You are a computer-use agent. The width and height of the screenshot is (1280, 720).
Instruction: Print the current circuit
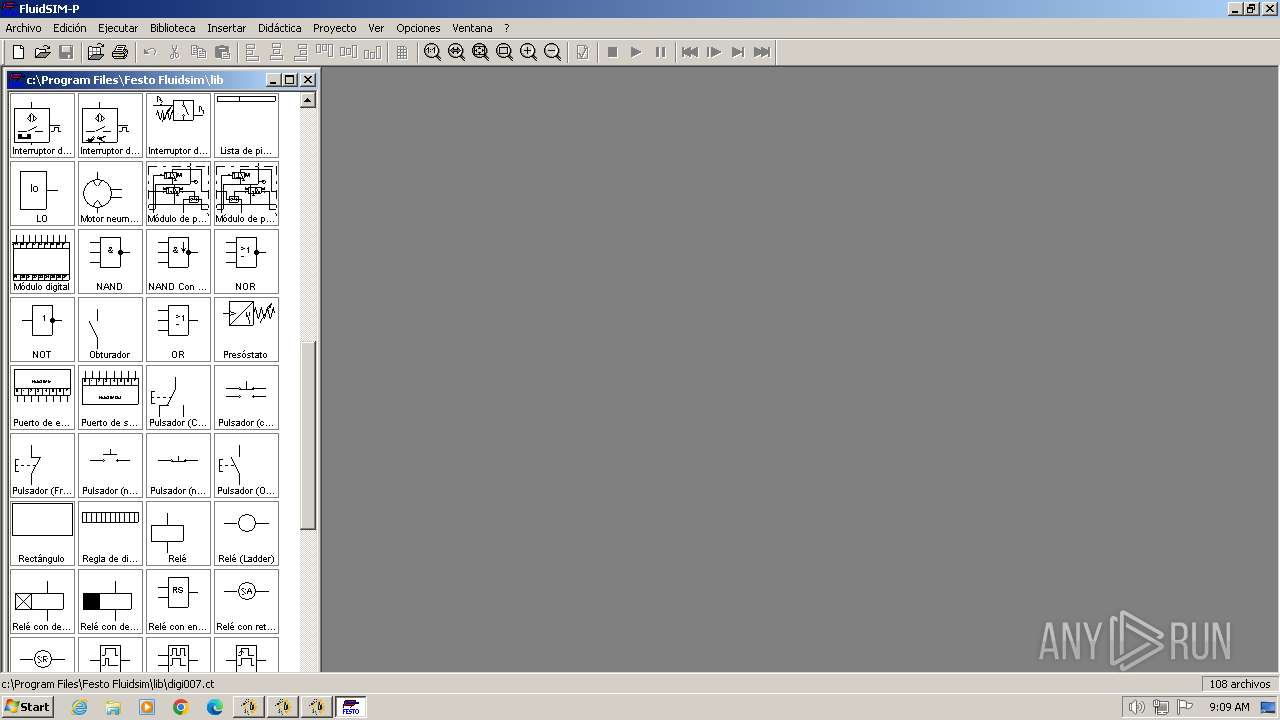[x=120, y=52]
